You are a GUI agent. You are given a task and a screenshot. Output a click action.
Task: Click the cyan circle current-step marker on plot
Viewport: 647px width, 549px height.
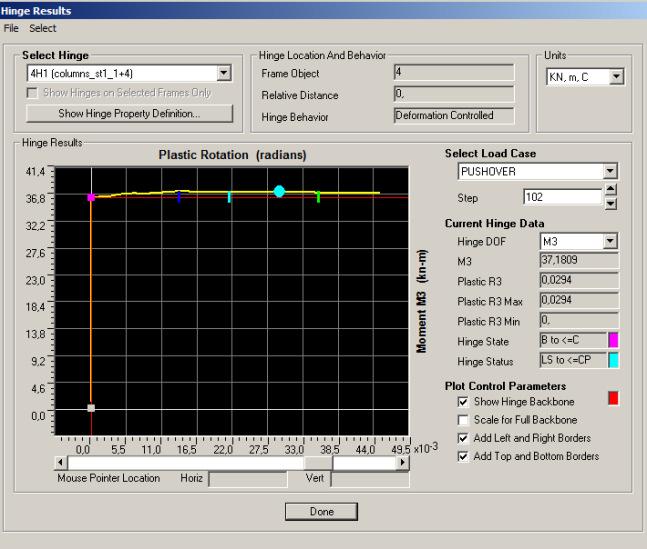(x=279, y=191)
